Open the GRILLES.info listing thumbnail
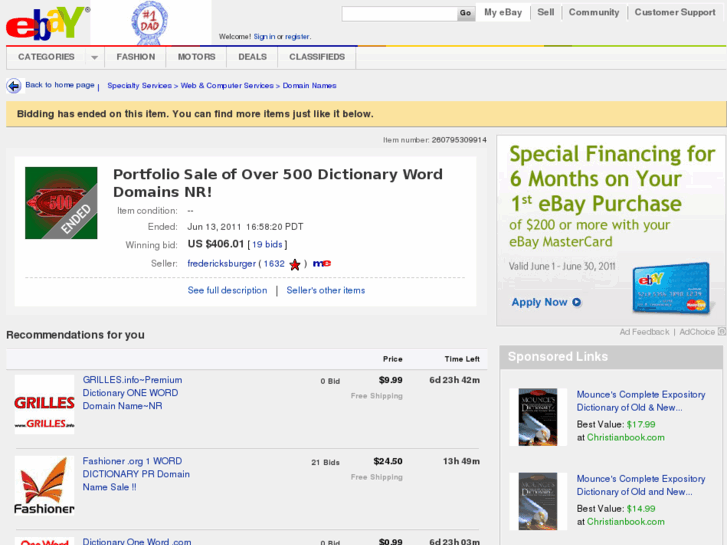This screenshot has height=545, width=727. click(x=44, y=404)
